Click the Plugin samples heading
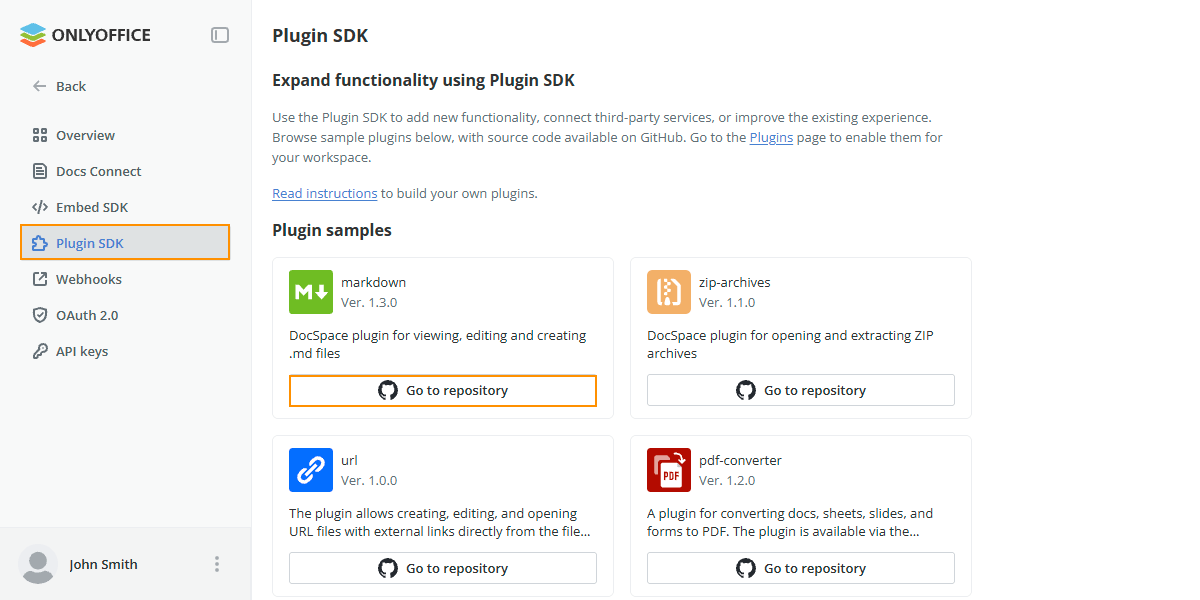 tap(332, 230)
